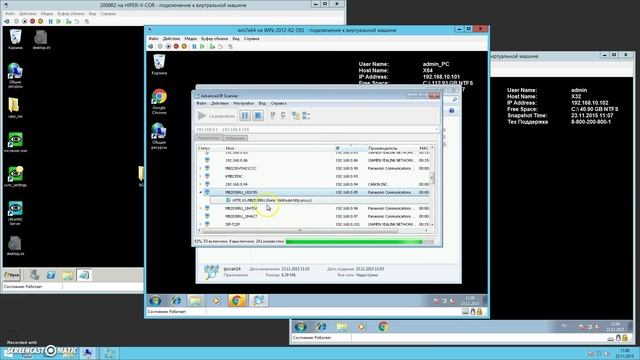
Task: Click the red Shut Down icon in win7x64 toolbar
Action: click(176, 47)
